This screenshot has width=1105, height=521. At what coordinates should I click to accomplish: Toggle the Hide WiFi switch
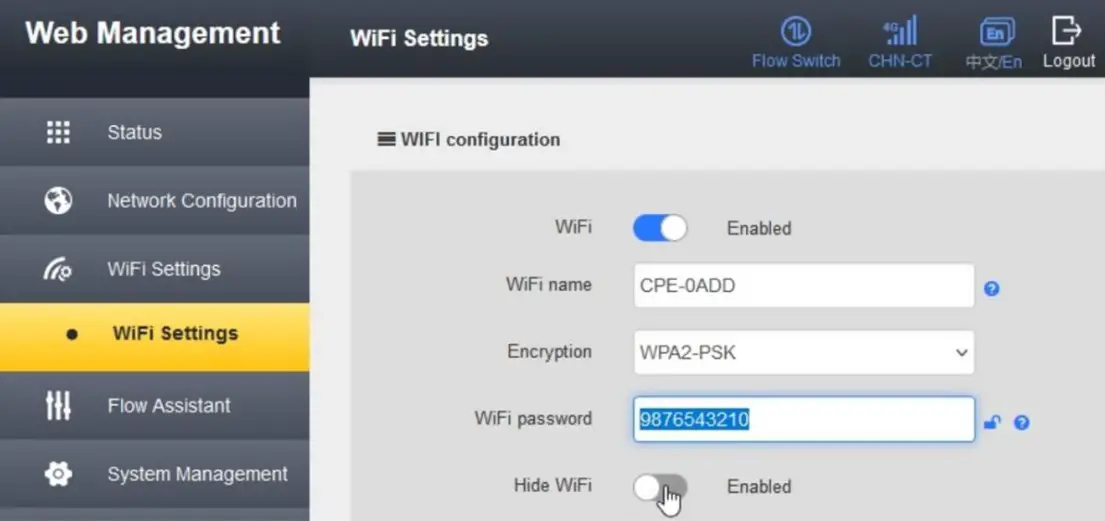pos(660,487)
